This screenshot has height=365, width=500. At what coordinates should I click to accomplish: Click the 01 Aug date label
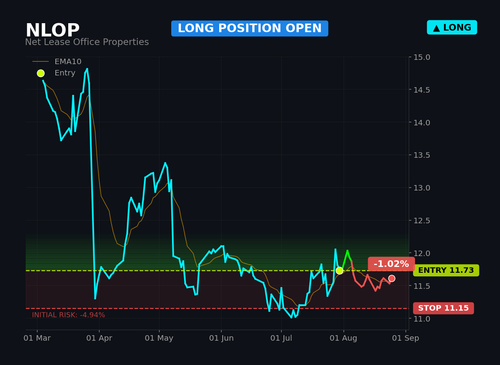[x=343, y=338]
